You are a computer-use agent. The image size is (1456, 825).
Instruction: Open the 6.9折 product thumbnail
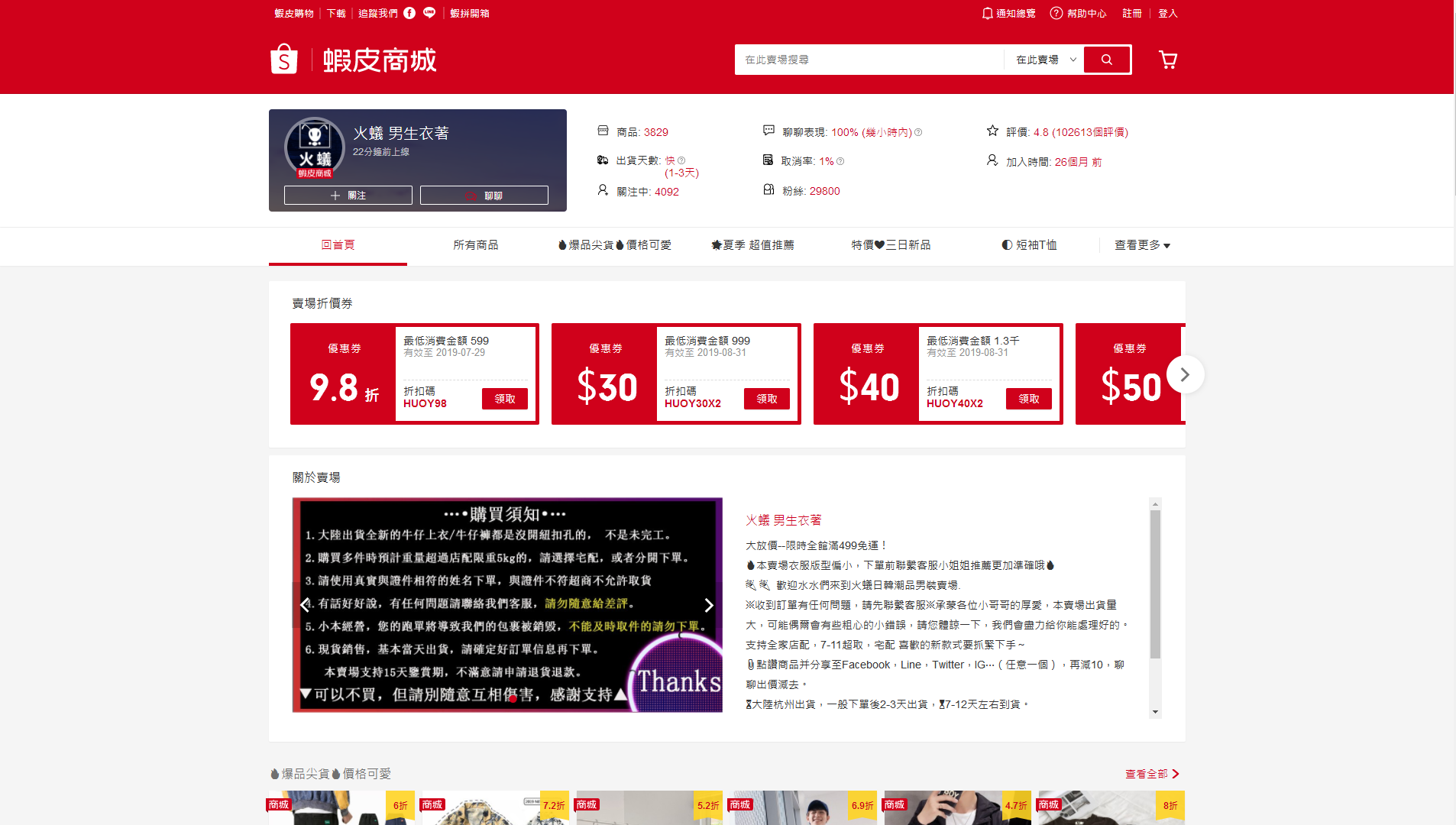pyautogui.click(x=804, y=807)
